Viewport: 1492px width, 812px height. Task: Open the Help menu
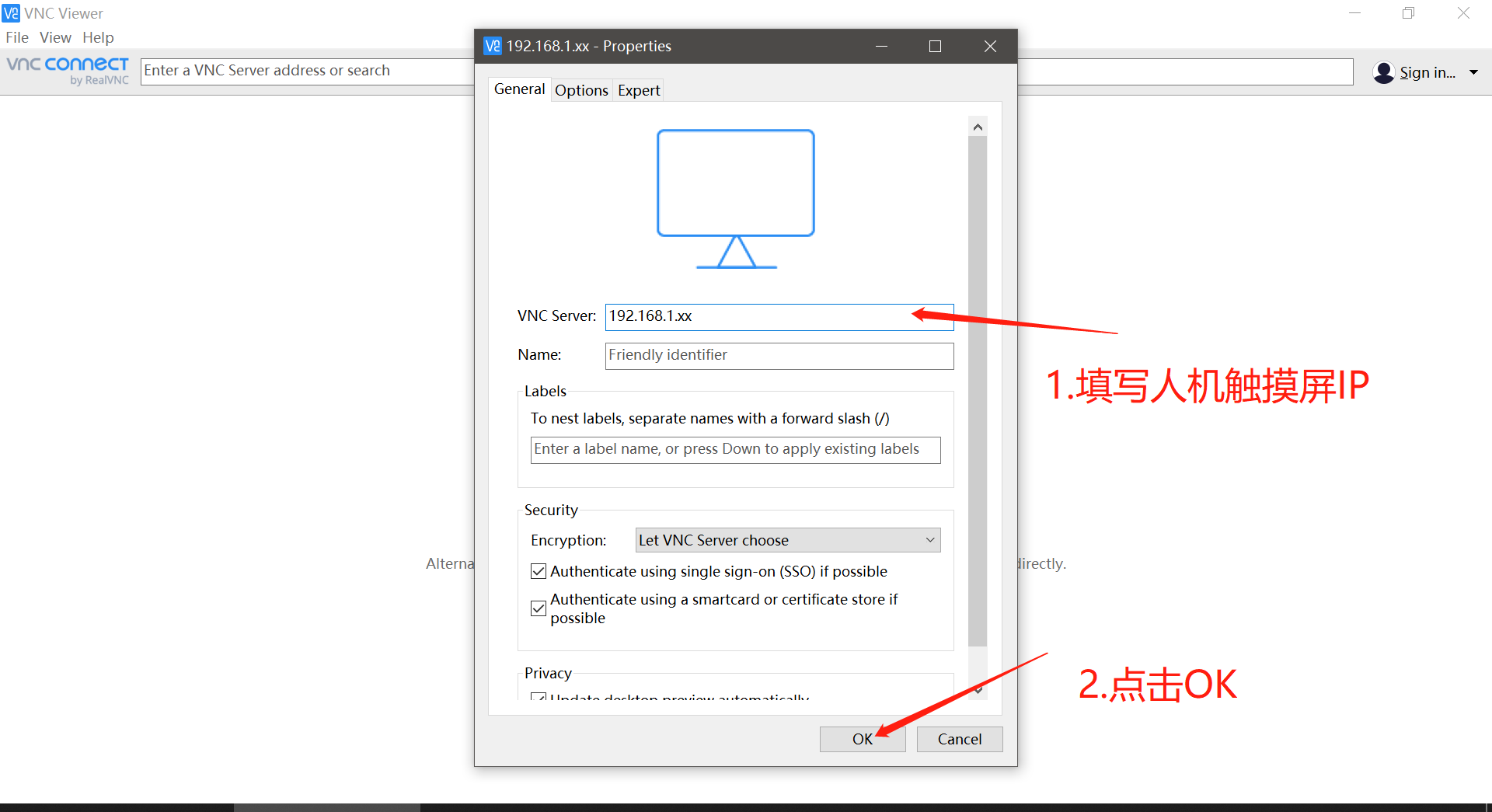point(98,37)
